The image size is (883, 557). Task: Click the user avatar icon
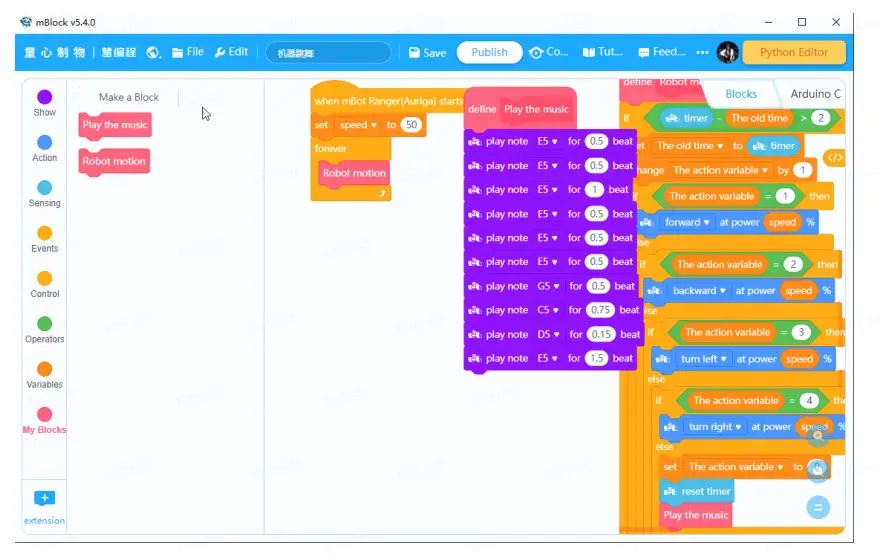click(728, 52)
